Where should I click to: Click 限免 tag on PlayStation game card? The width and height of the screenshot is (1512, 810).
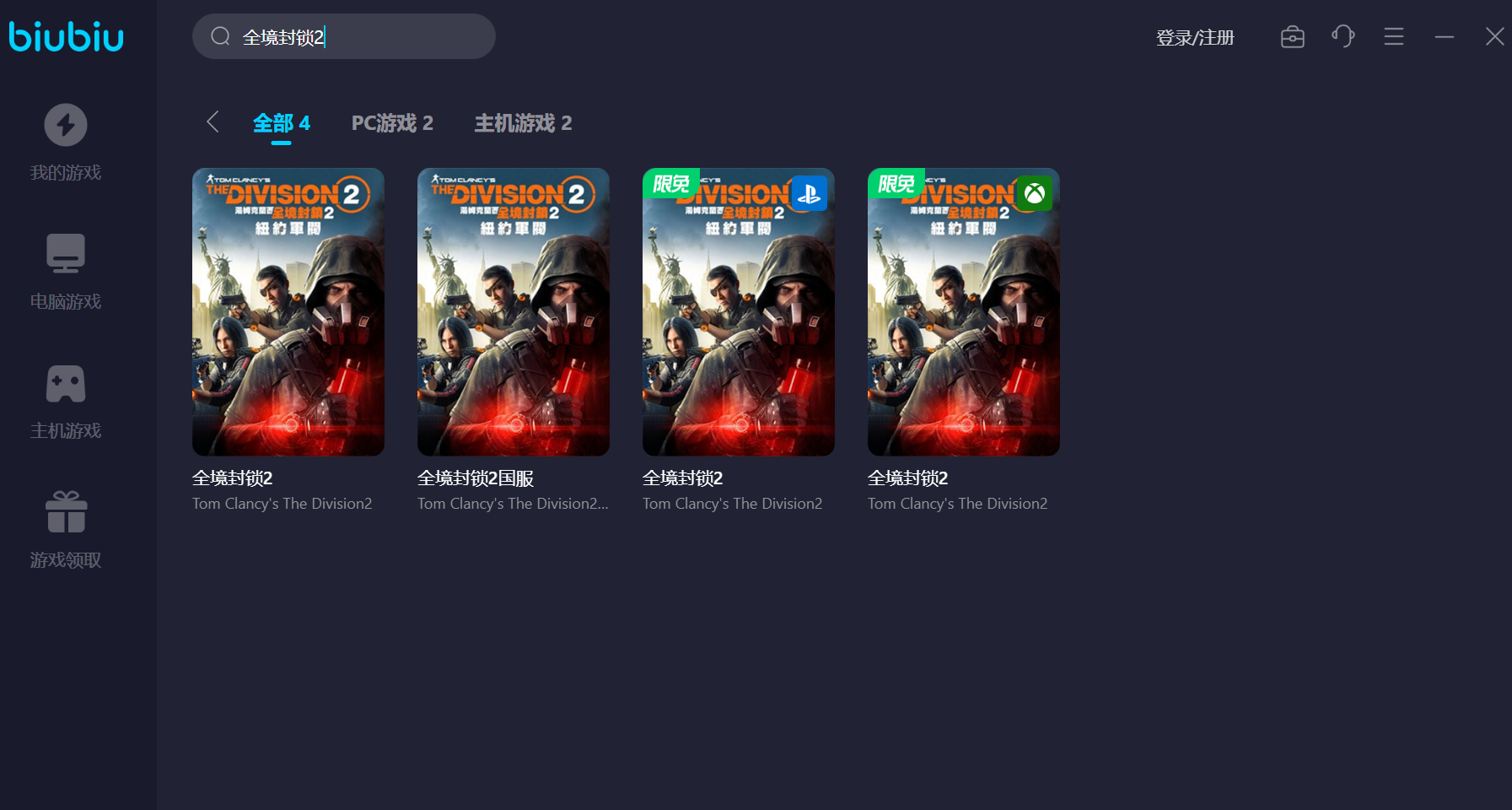click(x=671, y=184)
